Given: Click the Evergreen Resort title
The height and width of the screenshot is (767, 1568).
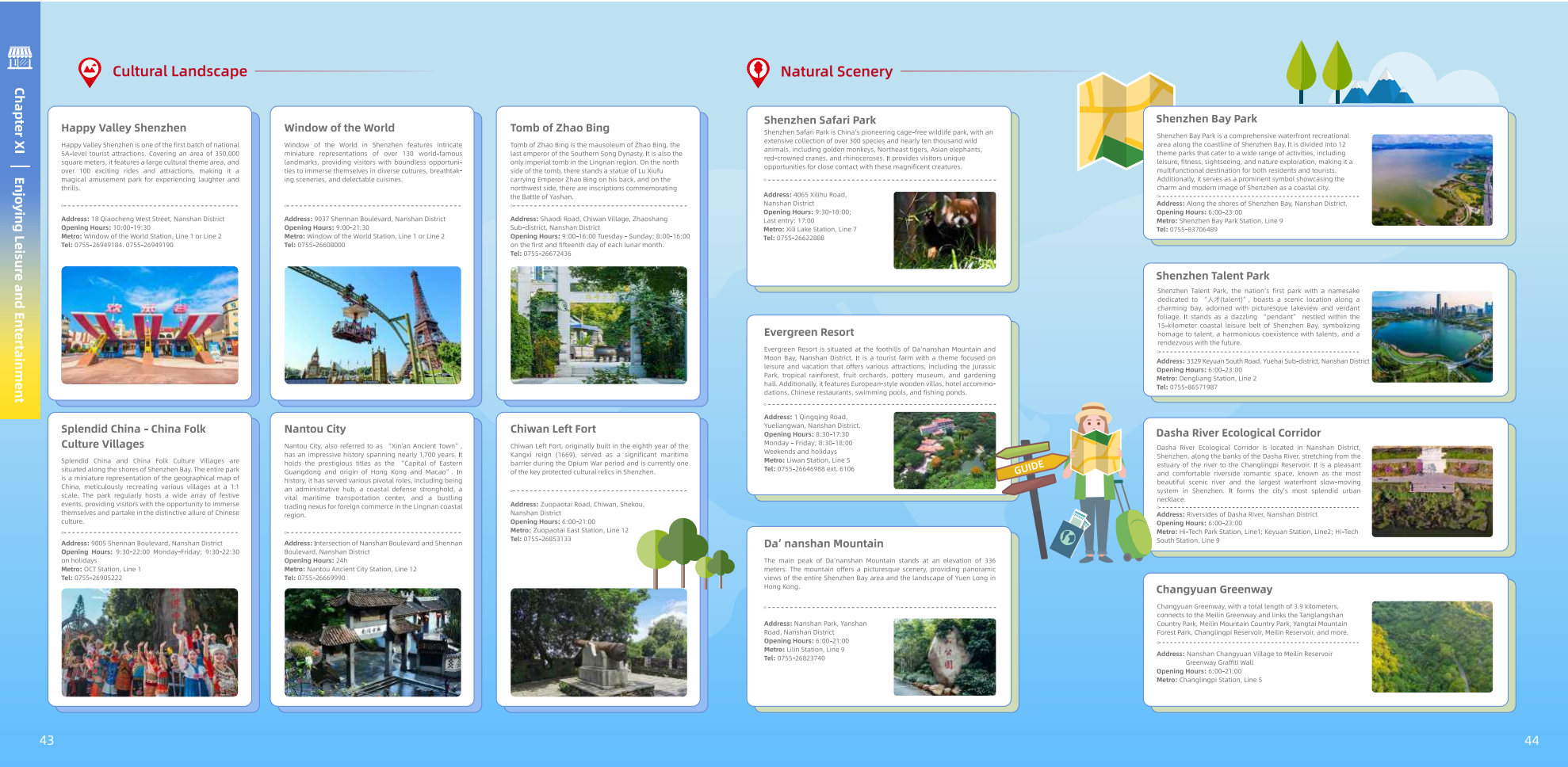Looking at the screenshot, I should [809, 332].
